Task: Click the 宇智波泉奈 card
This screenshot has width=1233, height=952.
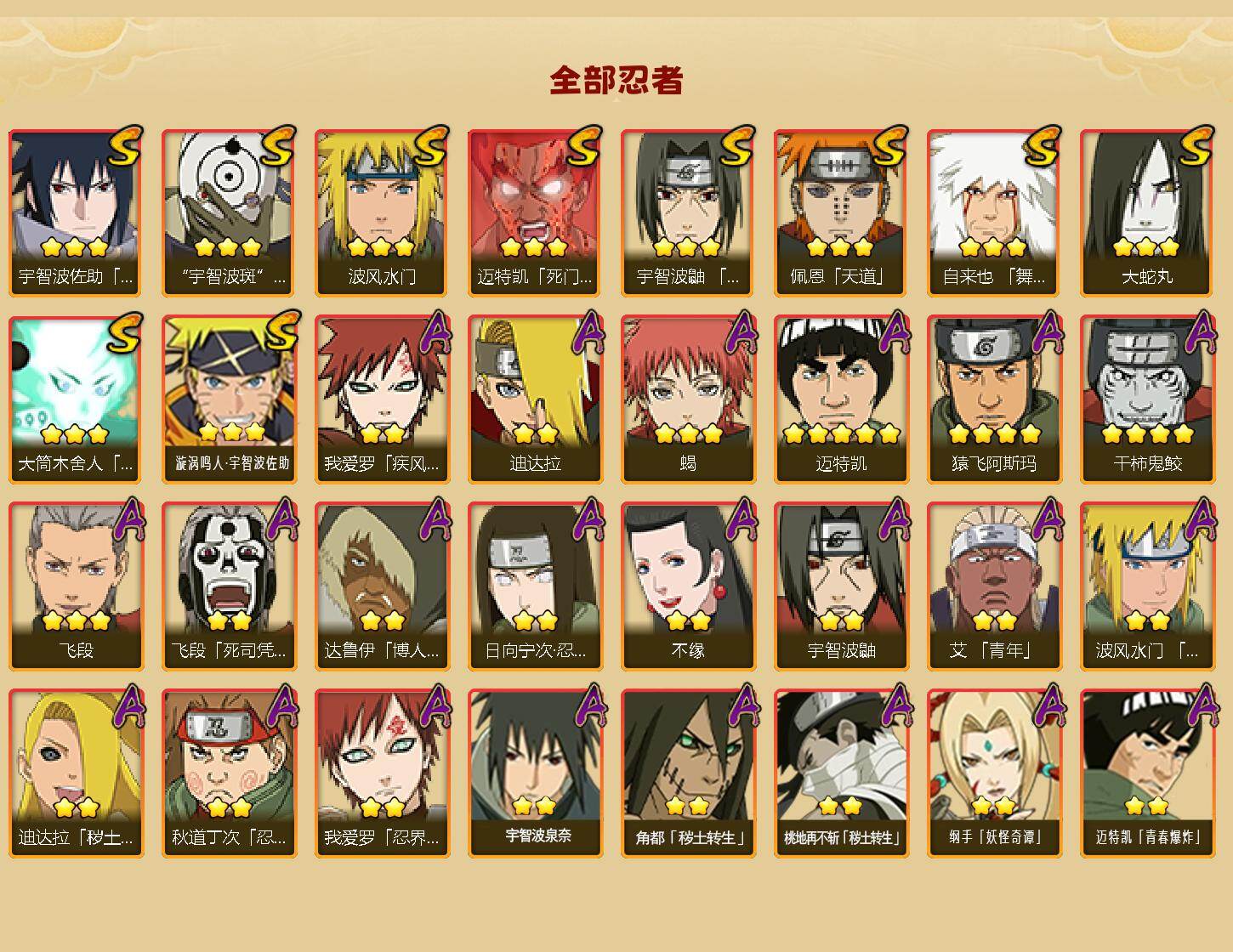Action: (535, 773)
